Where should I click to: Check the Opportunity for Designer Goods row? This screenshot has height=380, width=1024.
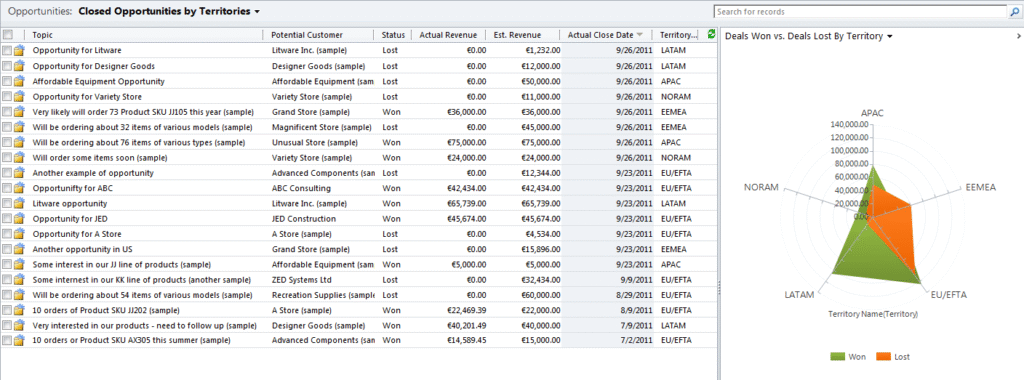pyautogui.click(x=7, y=66)
